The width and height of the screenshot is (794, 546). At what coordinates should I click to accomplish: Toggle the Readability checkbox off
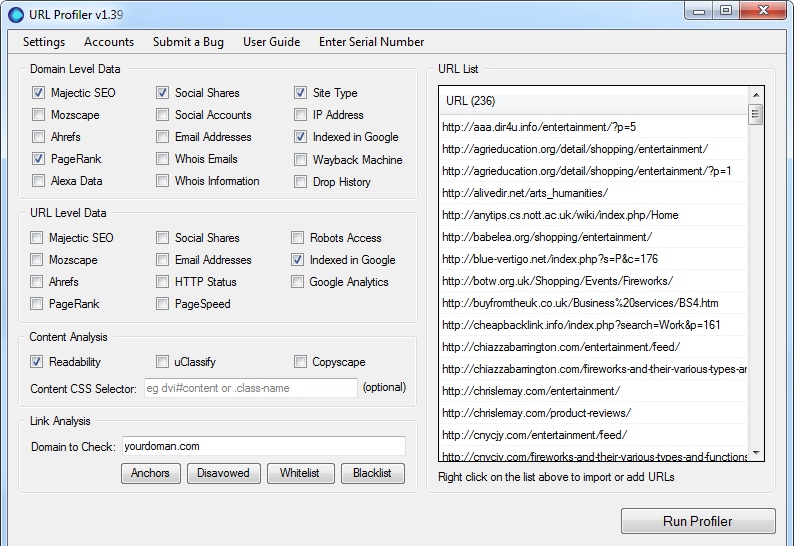pos(38,362)
